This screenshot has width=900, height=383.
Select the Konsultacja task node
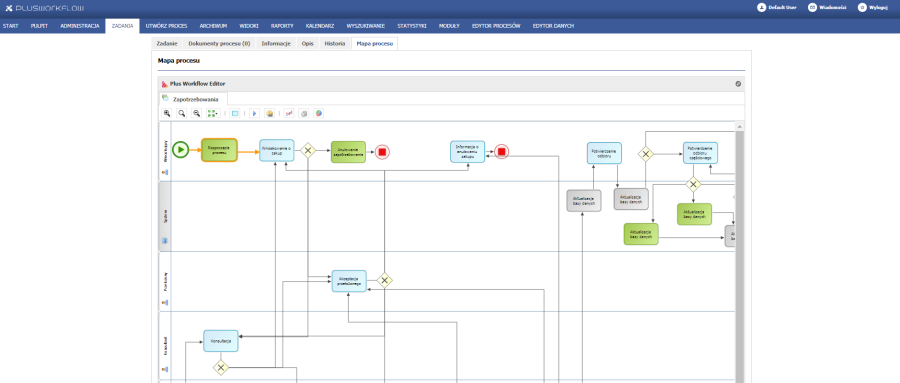pyautogui.click(x=220, y=341)
